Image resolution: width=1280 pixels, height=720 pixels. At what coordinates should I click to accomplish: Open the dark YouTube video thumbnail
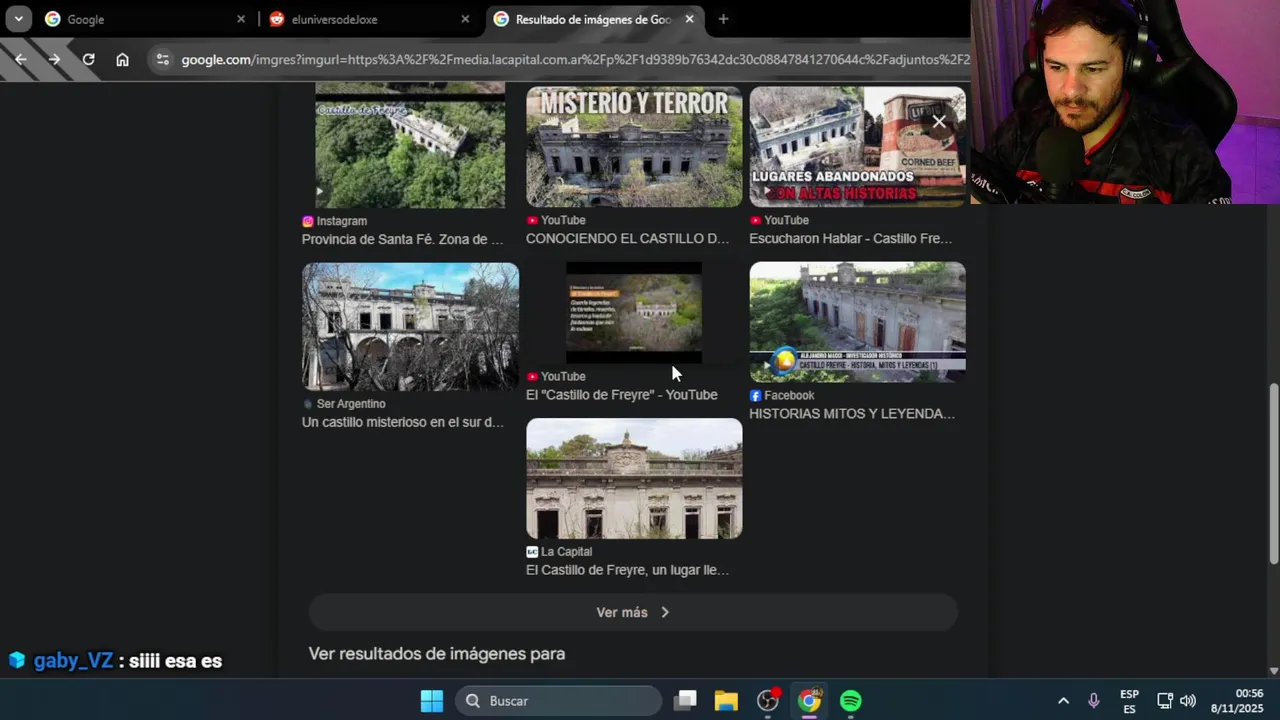[x=634, y=313]
